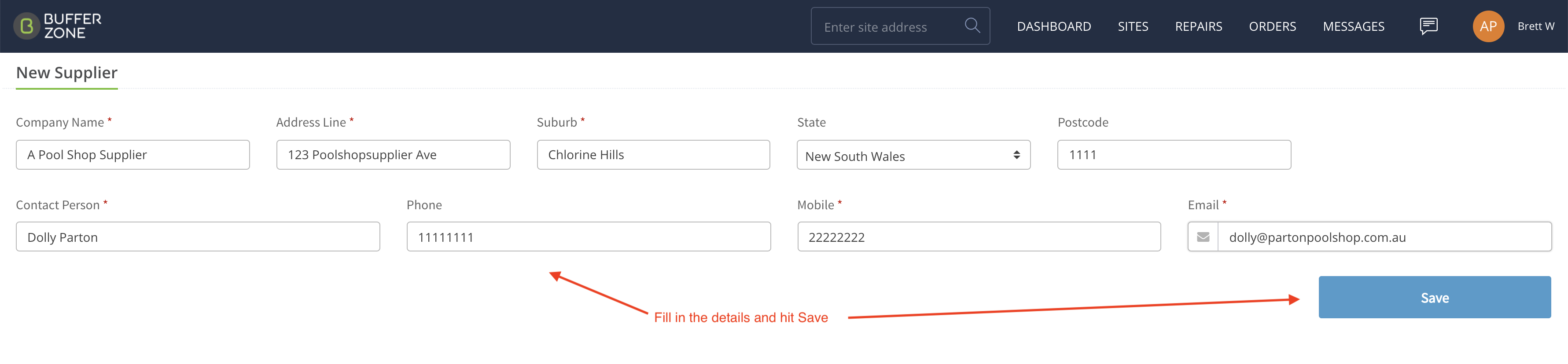Open the MESSAGES menu item
The image size is (1568, 364).
1353,27
